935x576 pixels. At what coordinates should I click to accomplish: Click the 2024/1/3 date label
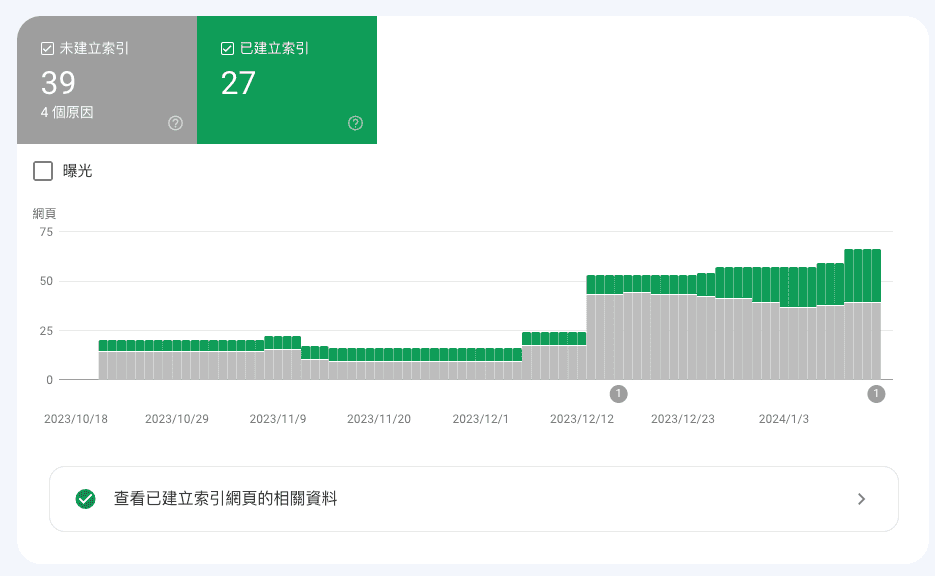click(x=783, y=419)
